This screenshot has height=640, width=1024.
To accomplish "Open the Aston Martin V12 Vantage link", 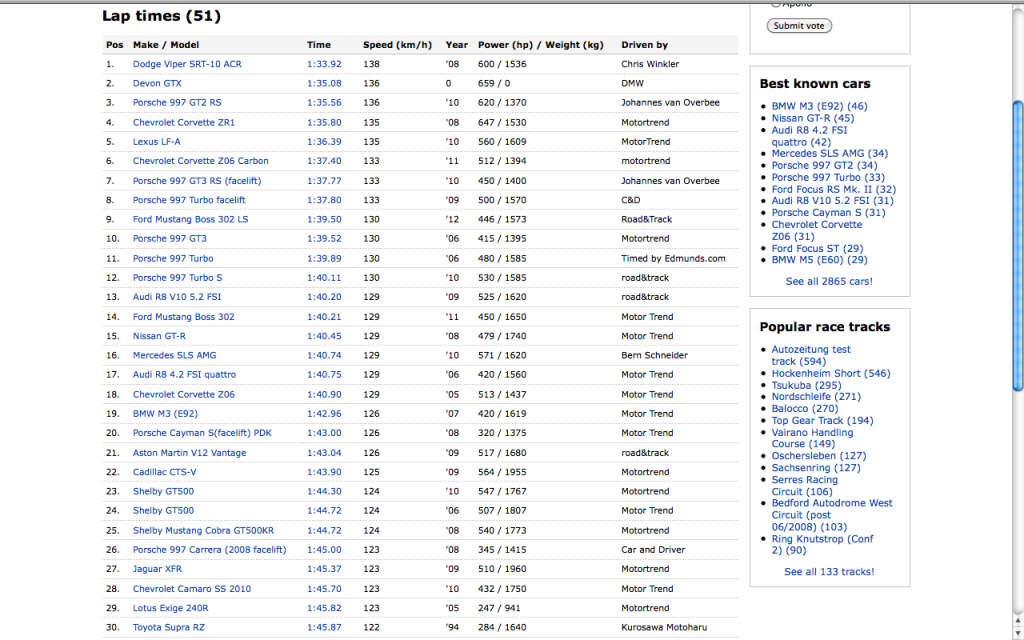I will [189, 453].
